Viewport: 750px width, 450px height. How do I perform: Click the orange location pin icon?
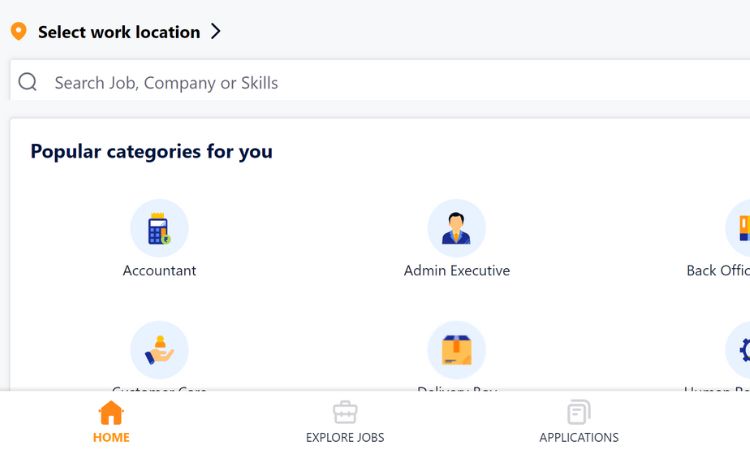[x=18, y=31]
